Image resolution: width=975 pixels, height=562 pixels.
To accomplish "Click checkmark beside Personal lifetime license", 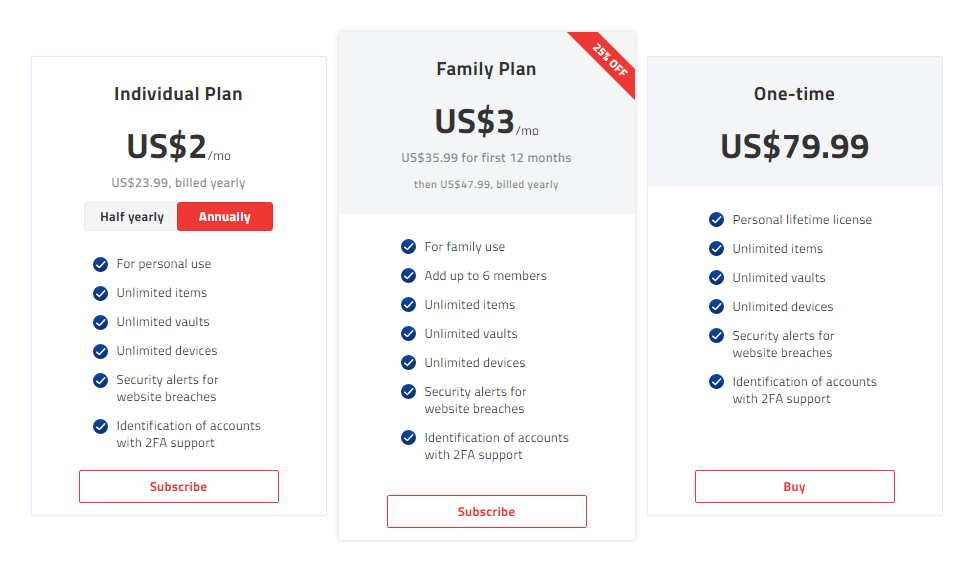I will click(x=716, y=220).
